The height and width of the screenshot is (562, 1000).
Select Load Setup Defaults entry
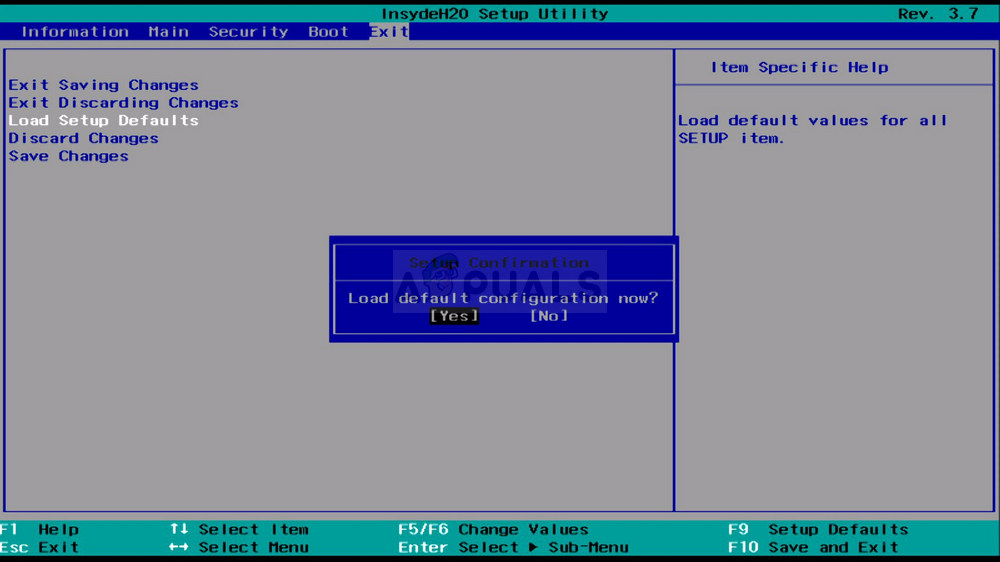coord(103,121)
